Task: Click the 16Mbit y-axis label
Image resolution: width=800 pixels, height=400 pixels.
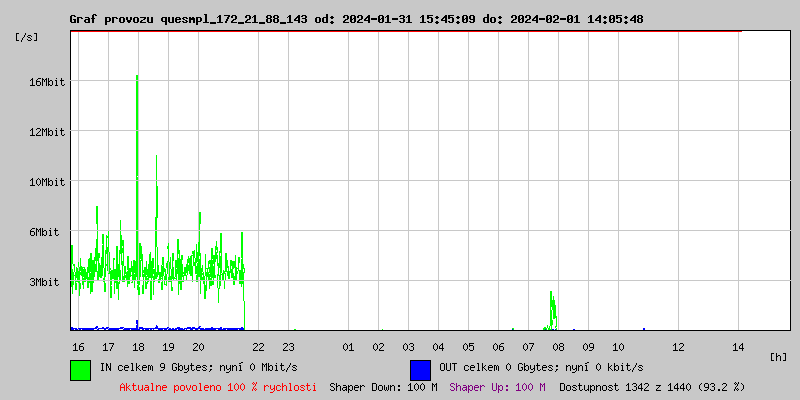Action: tap(45, 82)
